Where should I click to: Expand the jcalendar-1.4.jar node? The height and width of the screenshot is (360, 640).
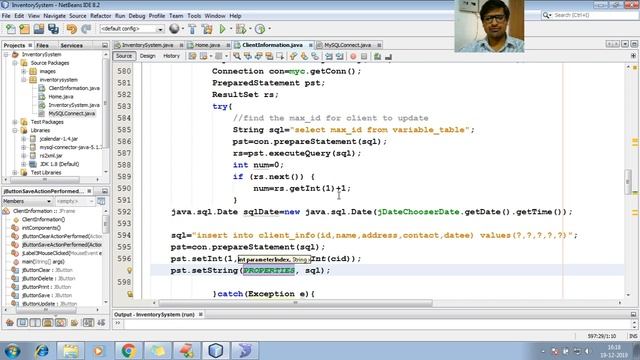[24, 139]
